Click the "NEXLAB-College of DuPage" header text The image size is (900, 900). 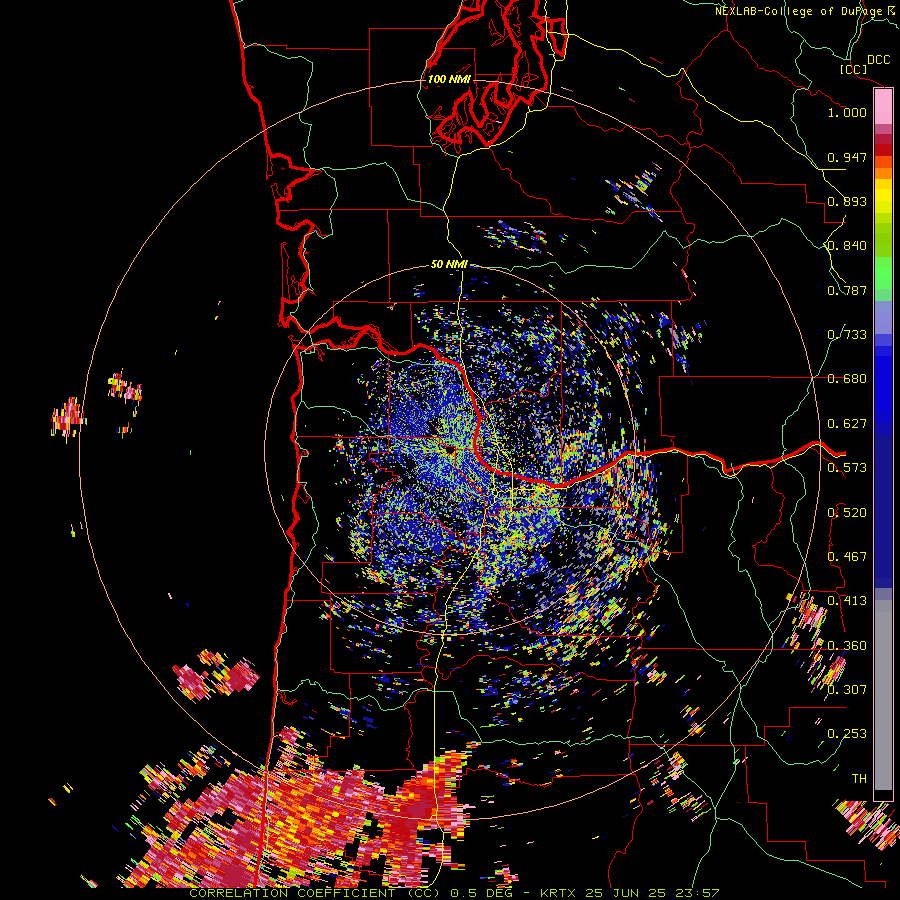[x=800, y=11]
